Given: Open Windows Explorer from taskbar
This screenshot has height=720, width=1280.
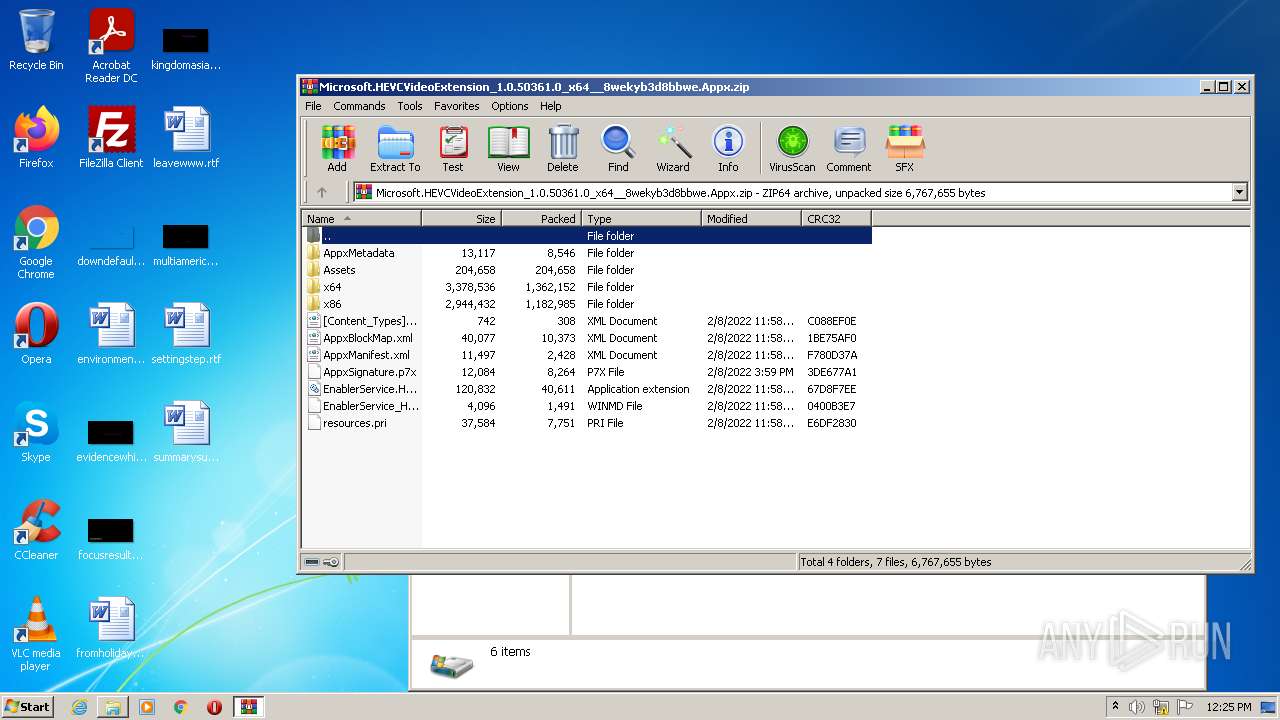Looking at the screenshot, I should (x=113, y=707).
